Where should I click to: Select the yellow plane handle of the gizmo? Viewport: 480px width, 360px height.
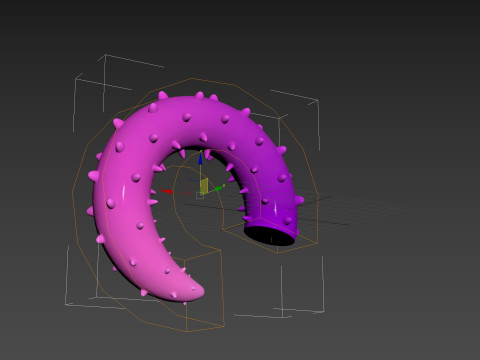pos(204,186)
